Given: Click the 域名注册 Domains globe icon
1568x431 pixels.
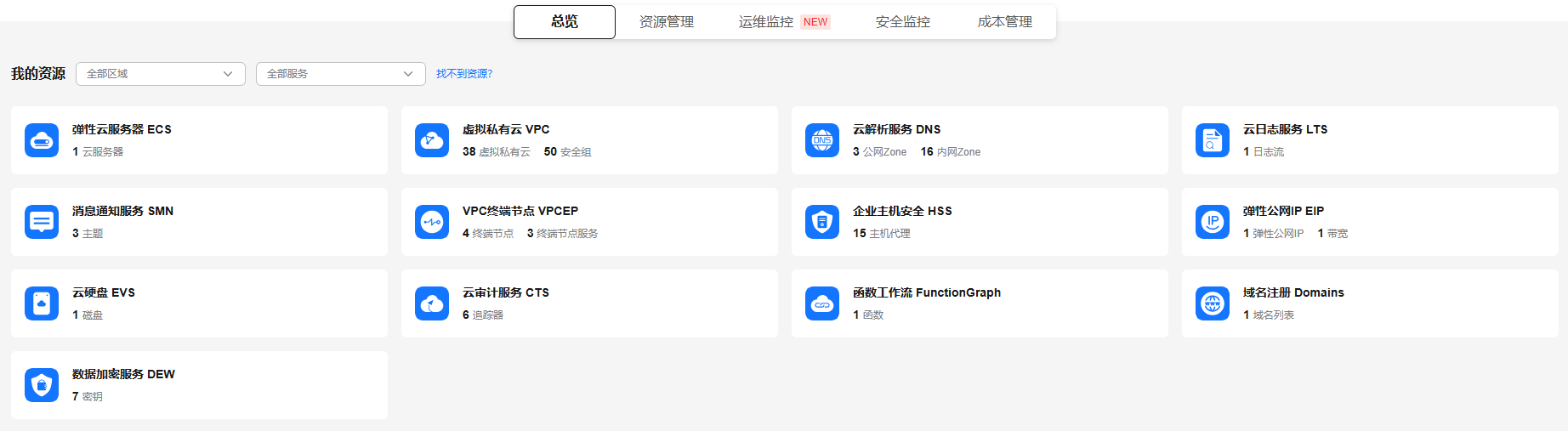Looking at the screenshot, I should tap(1213, 303).
